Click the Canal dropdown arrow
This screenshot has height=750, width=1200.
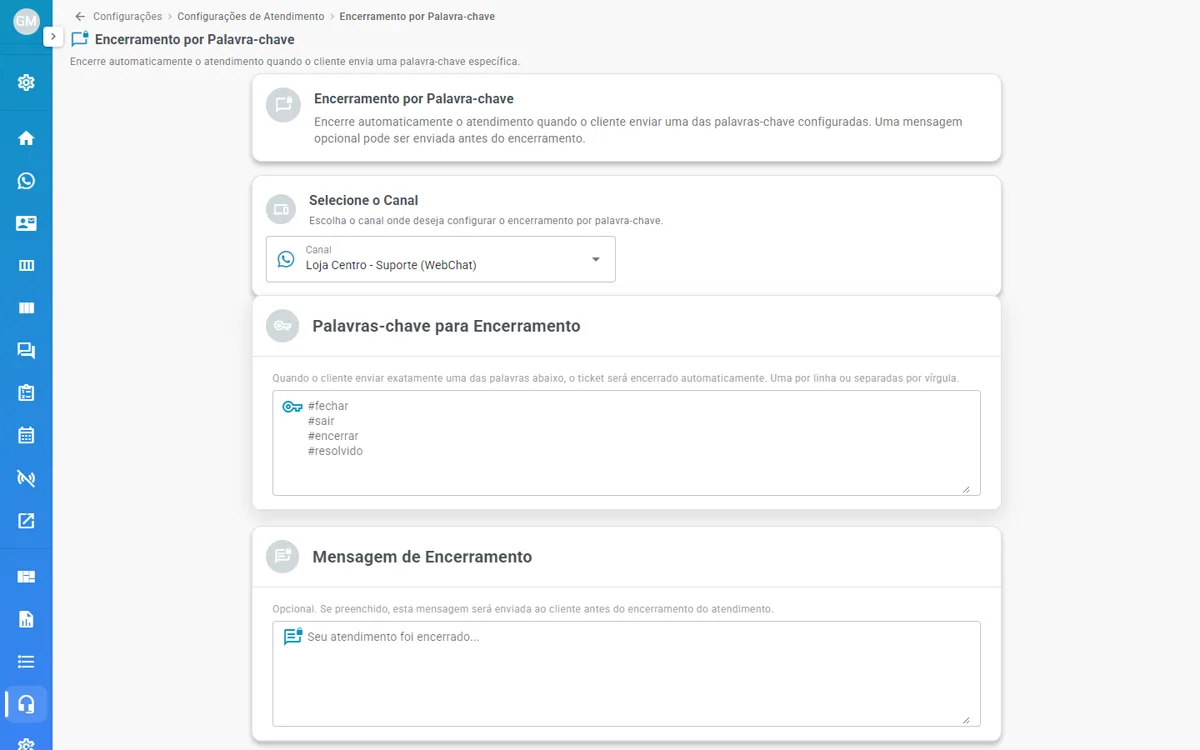click(x=596, y=259)
